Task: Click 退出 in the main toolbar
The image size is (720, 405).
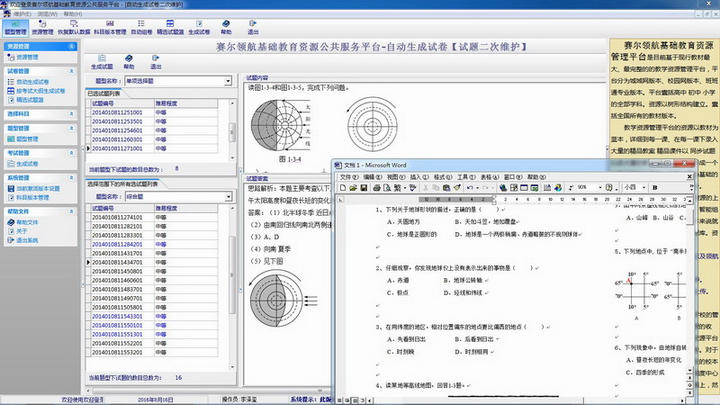Action: click(253, 27)
